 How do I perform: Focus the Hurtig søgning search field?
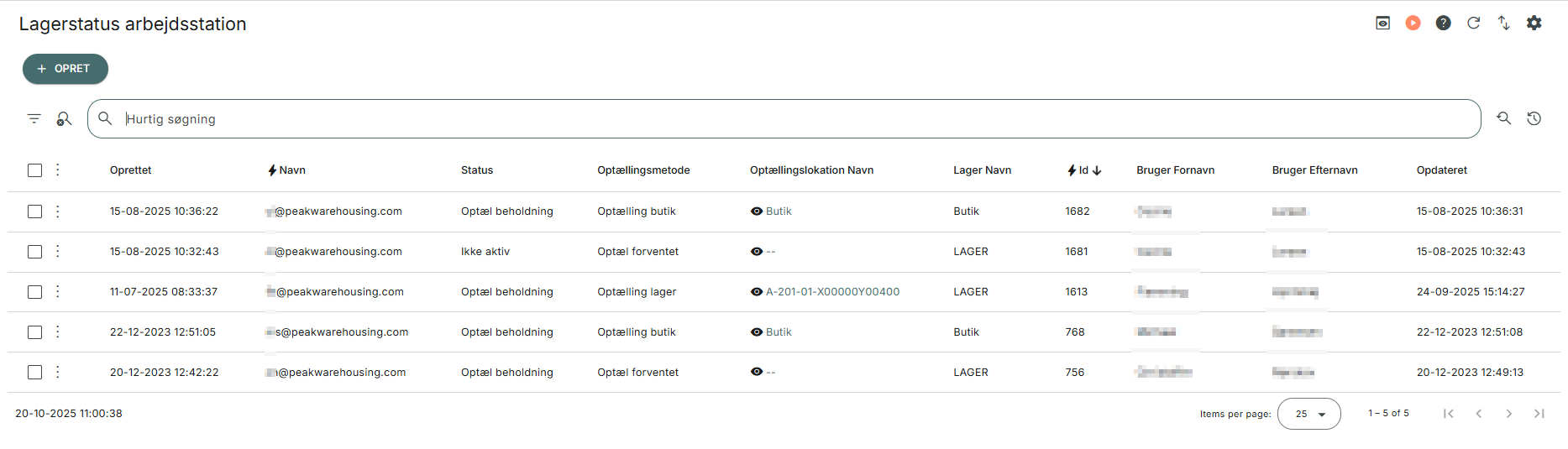tap(784, 119)
